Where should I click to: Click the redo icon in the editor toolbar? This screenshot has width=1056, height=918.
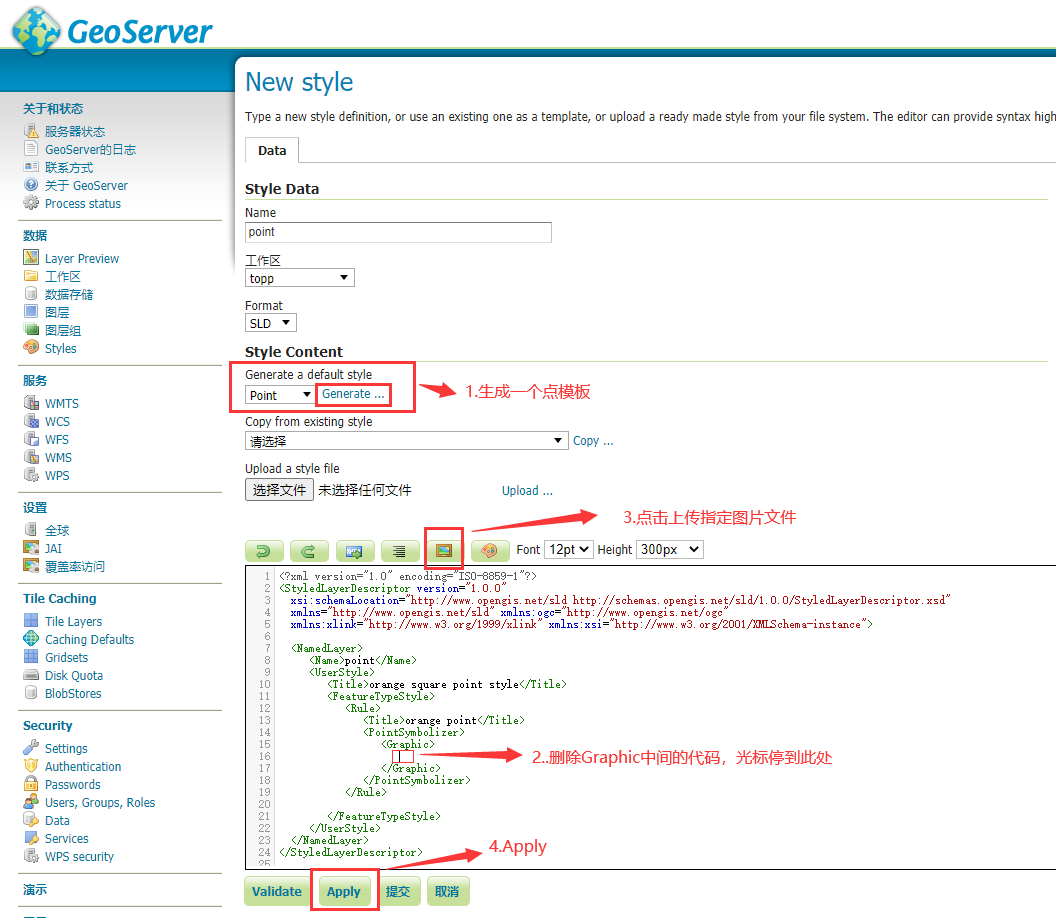tap(309, 550)
